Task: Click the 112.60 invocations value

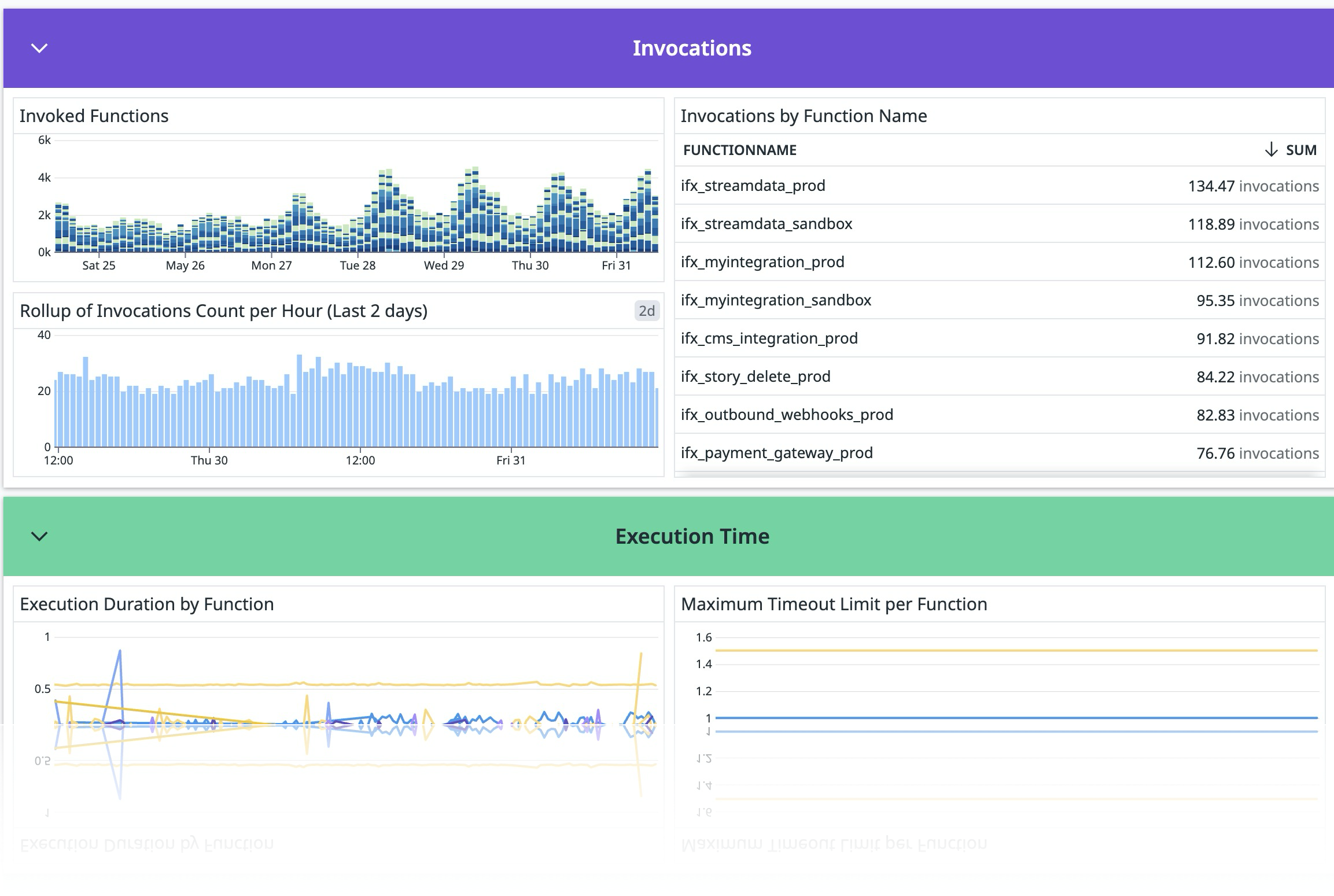Action: tap(1254, 263)
